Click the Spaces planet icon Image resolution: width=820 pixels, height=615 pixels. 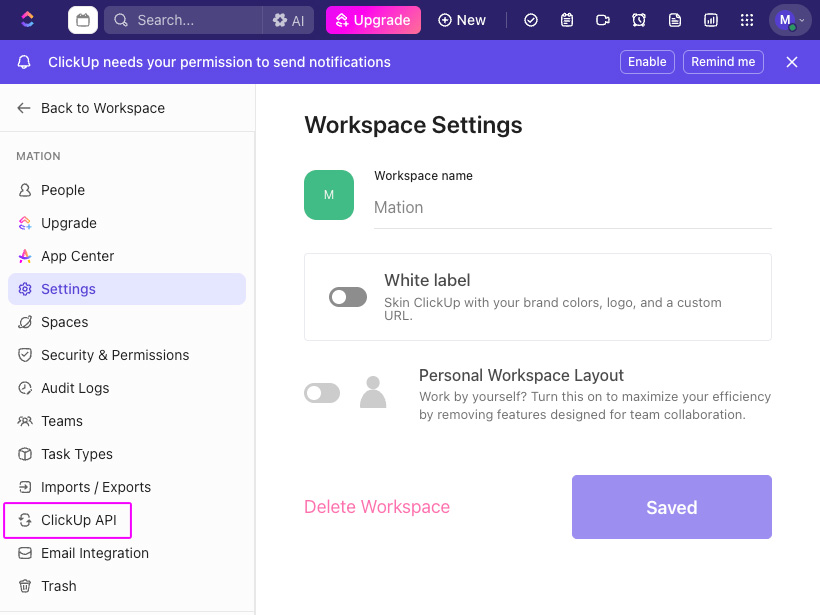25,322
